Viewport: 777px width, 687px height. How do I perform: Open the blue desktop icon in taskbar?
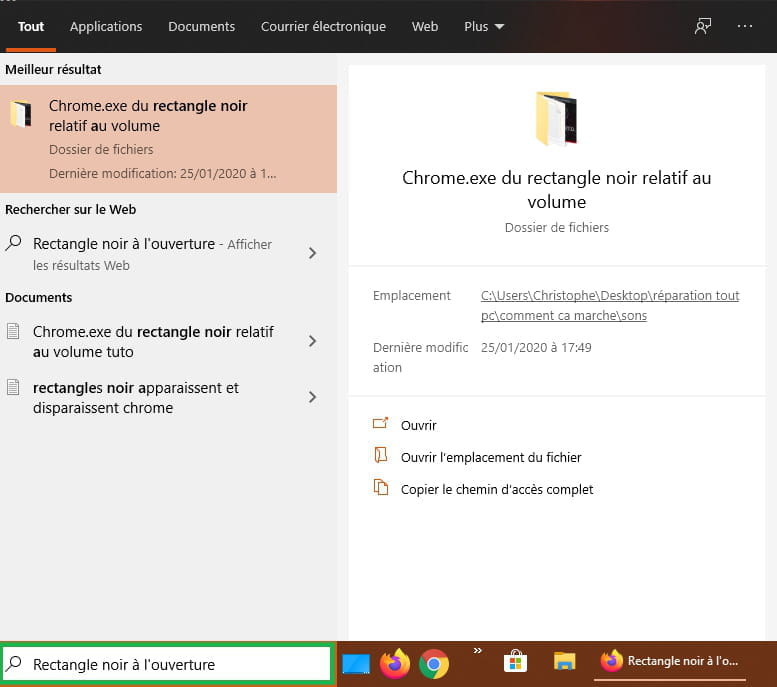[x=356, y=664]
